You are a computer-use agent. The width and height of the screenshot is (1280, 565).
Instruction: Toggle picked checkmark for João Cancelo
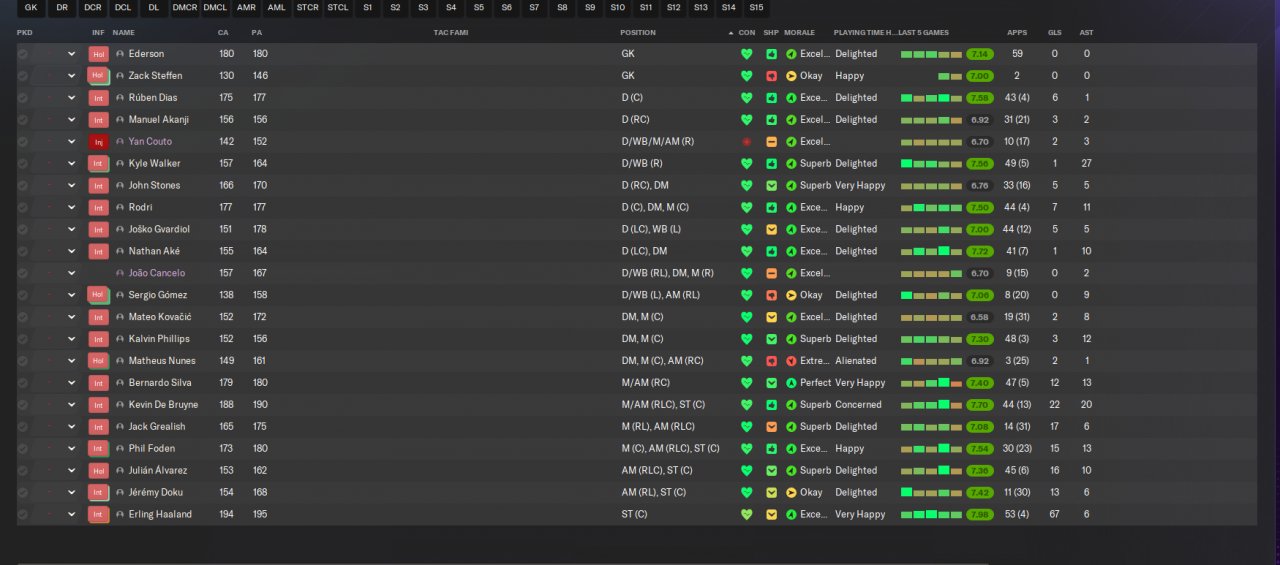23,273
